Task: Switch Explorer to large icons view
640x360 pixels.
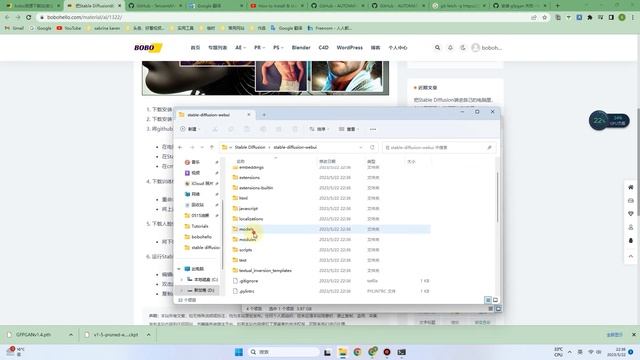Action: [496, 300]
